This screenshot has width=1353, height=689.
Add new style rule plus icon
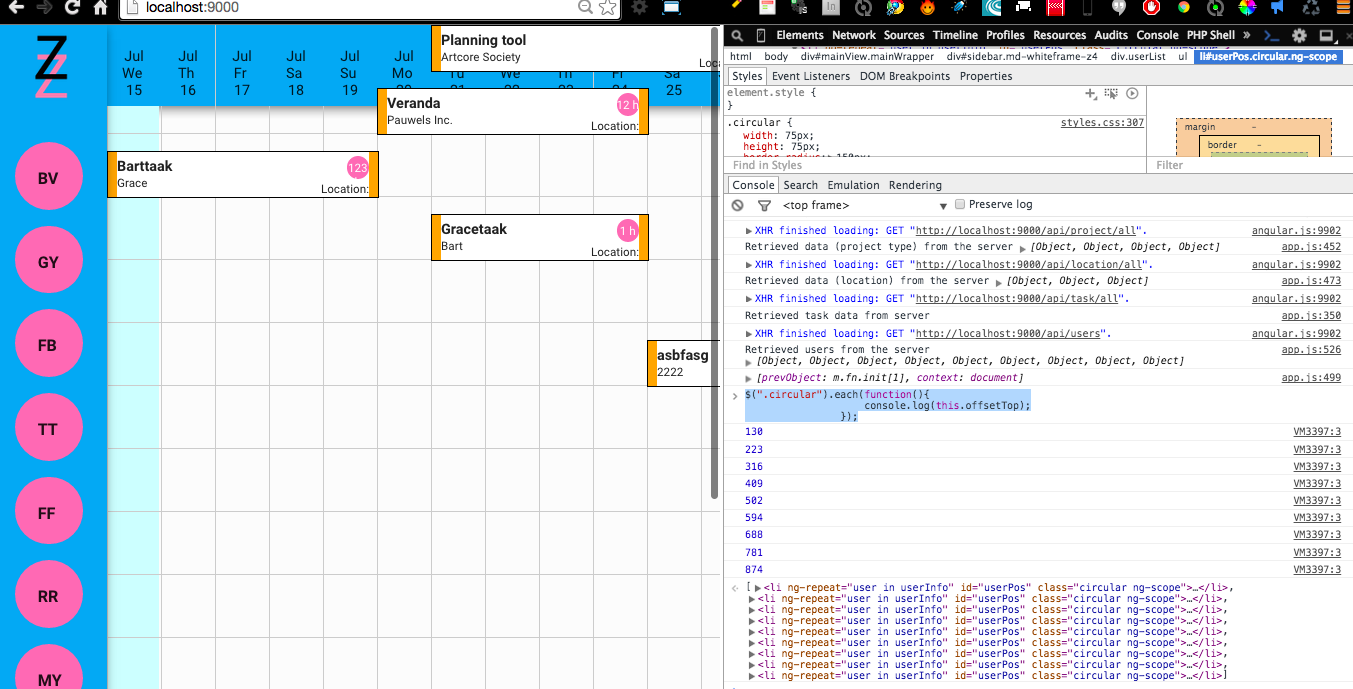coord(1091,93)
